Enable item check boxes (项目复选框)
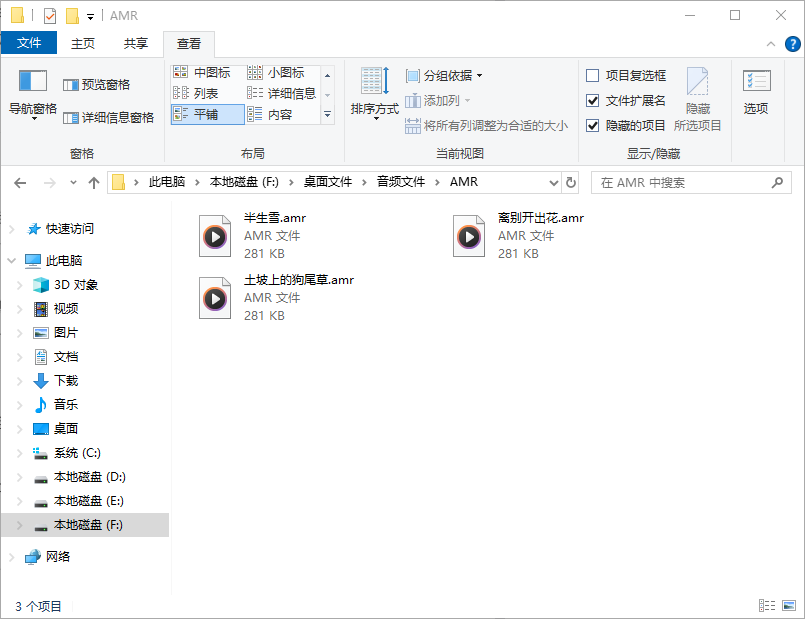 pyautogui.click(x=592, y=75)
